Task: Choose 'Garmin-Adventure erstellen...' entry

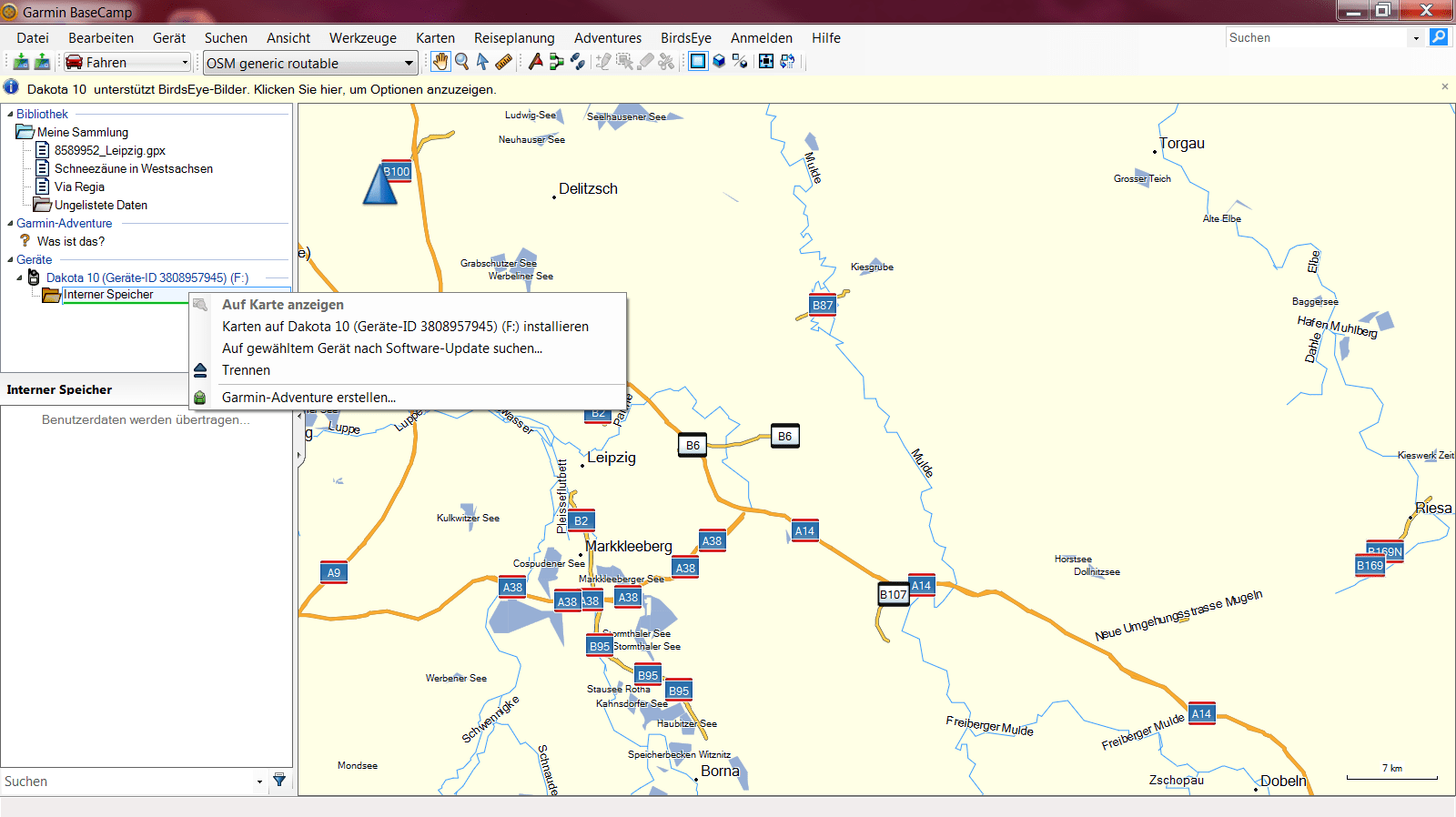Action: pos(408,398)
